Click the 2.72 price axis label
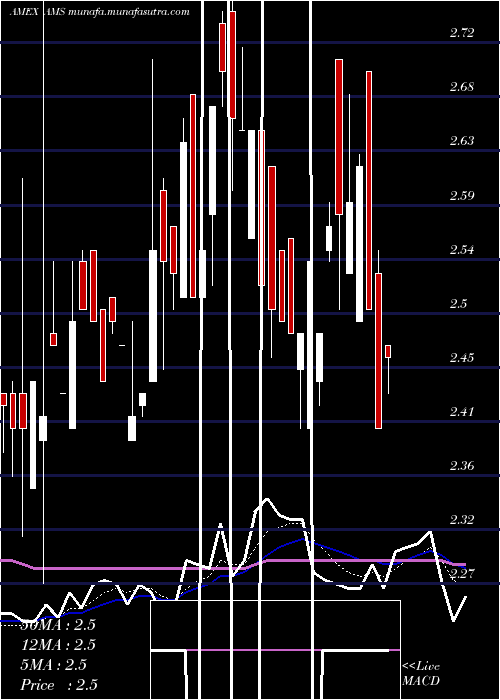This screenshot has height=700, width=500. pyautogui.click(x=462, y=33)
